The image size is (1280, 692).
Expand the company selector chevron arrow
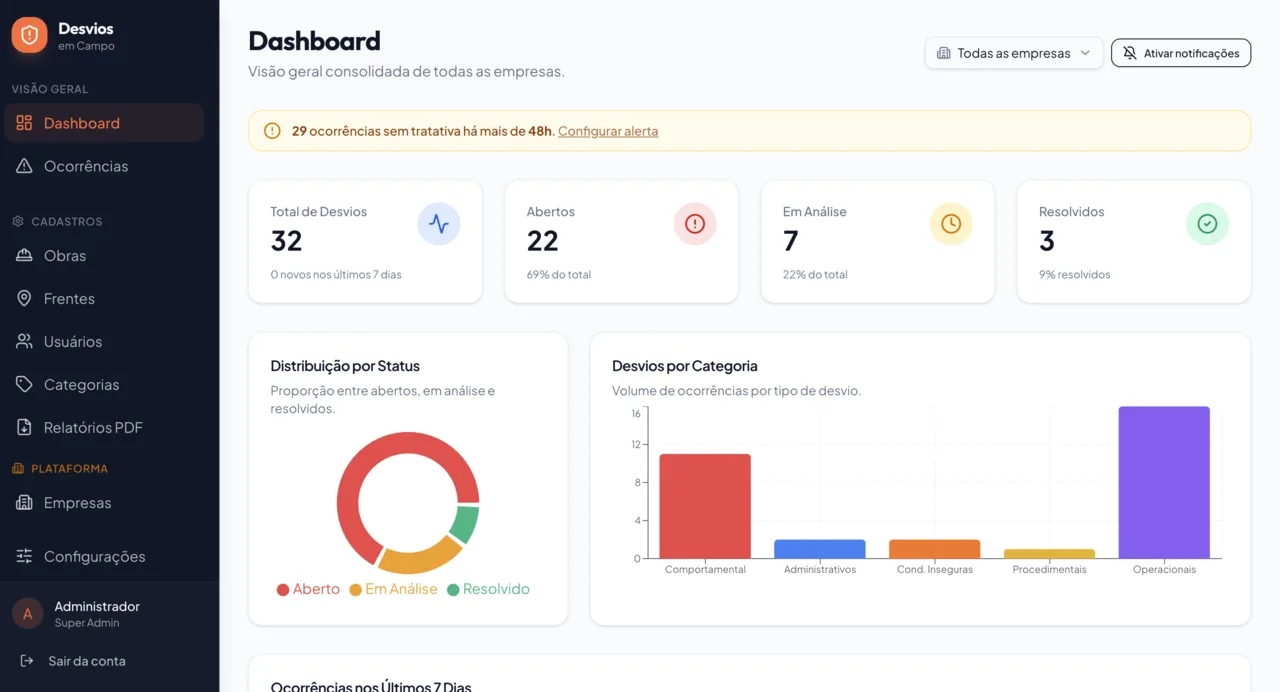click(x=1085, y=53)
